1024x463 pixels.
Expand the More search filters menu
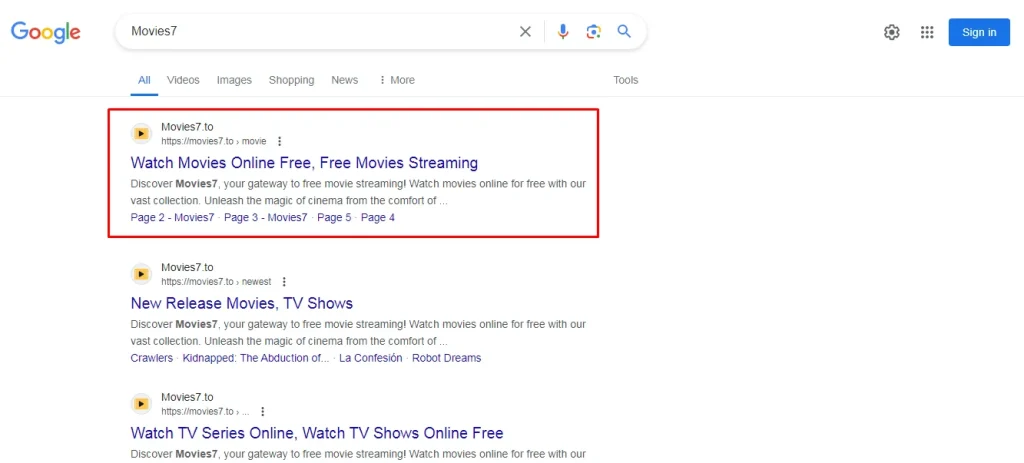tap(396, 80)
